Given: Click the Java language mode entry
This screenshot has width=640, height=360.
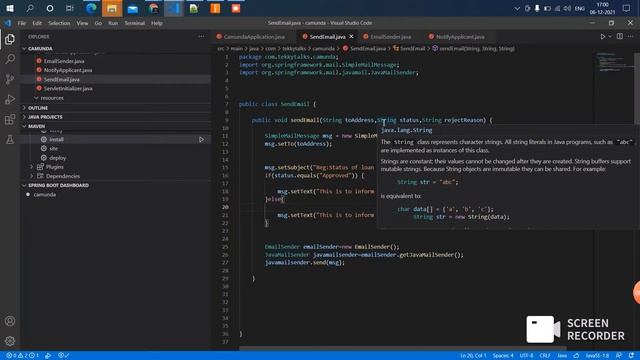Looking at the screenshot, I should point(562,356).
